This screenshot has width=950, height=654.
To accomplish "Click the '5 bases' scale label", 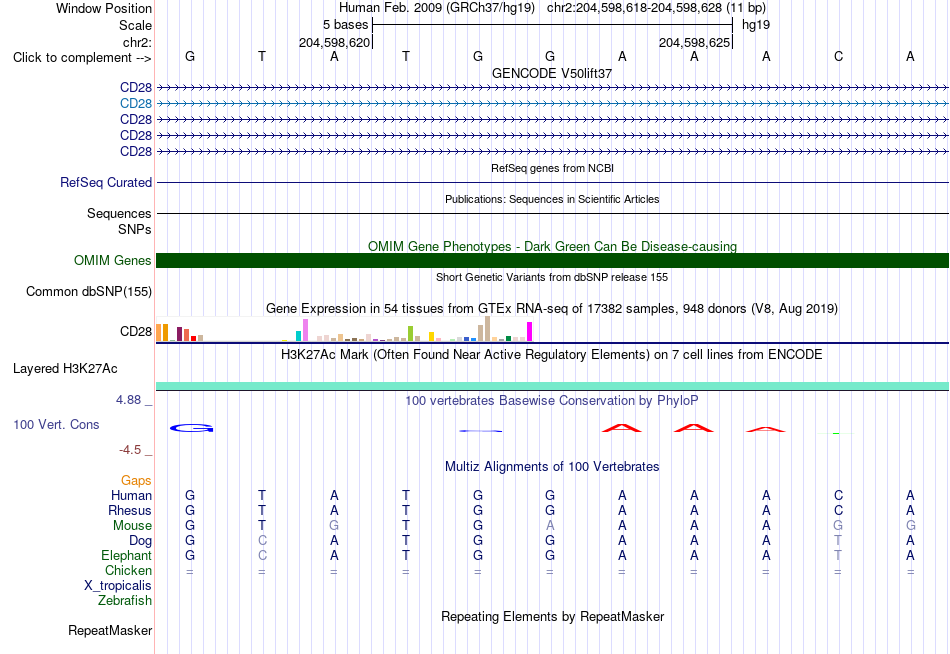I will 345,25.
